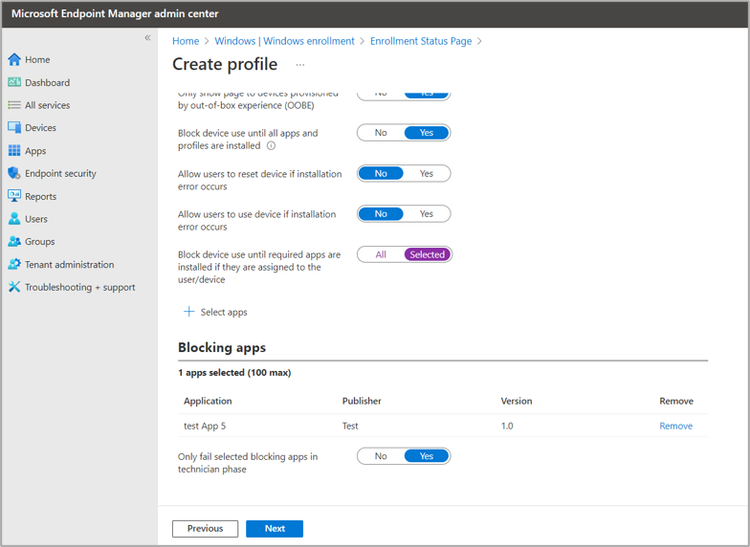The image size is (750, 547).
Task: Set technician phase blocking toggle to No
Action: 381,456
